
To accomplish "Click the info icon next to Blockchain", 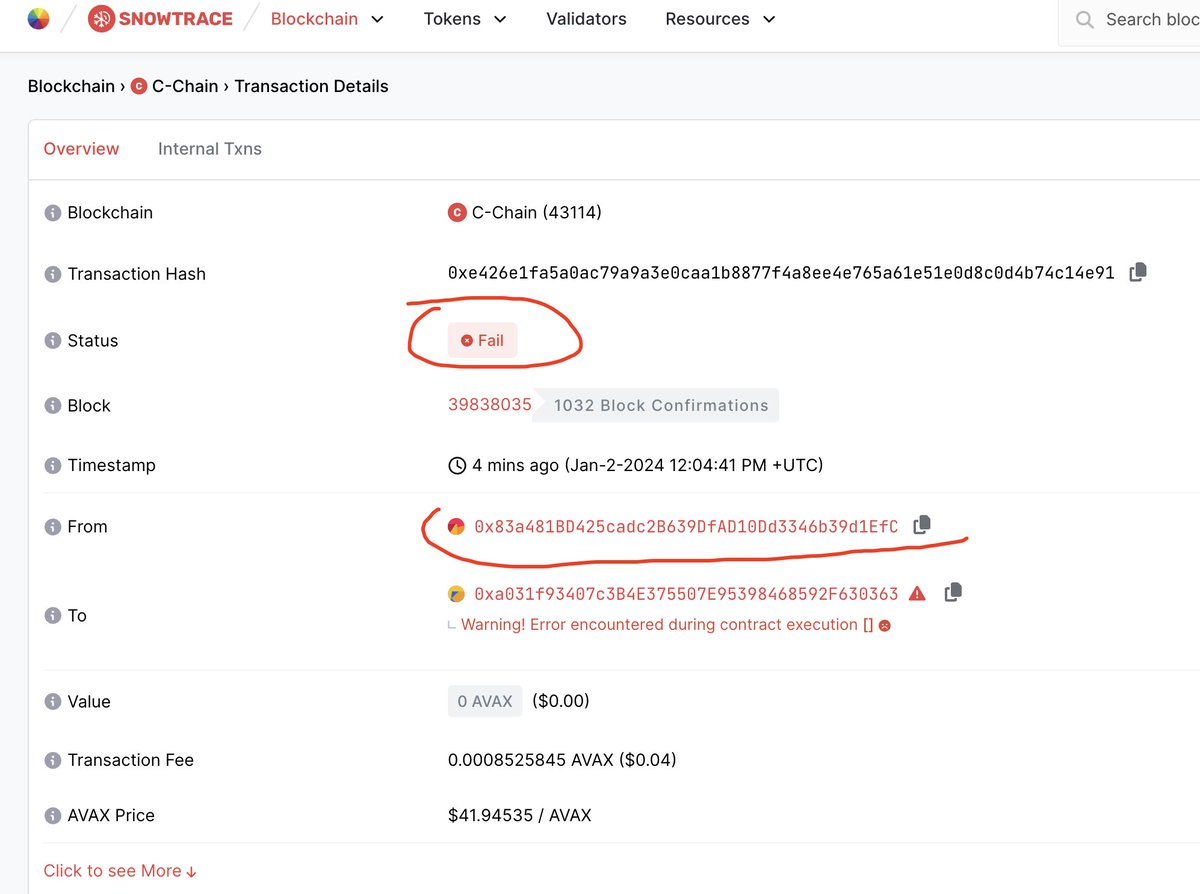I will click(x=52, y=213).
